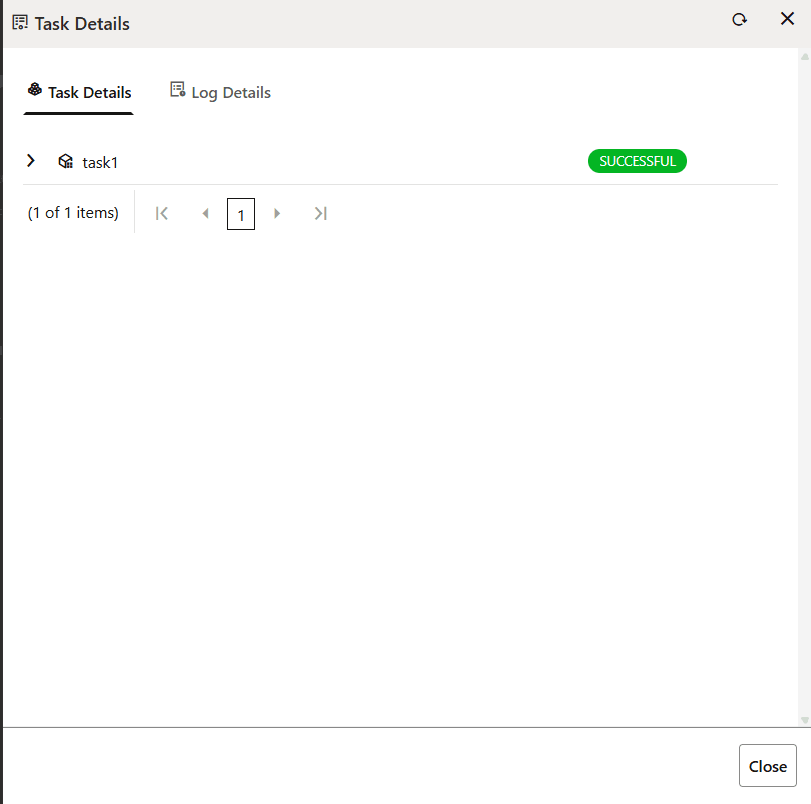The image size is (811, 804).
Task: Click the previous page arrow
Action: pos(205,213)
